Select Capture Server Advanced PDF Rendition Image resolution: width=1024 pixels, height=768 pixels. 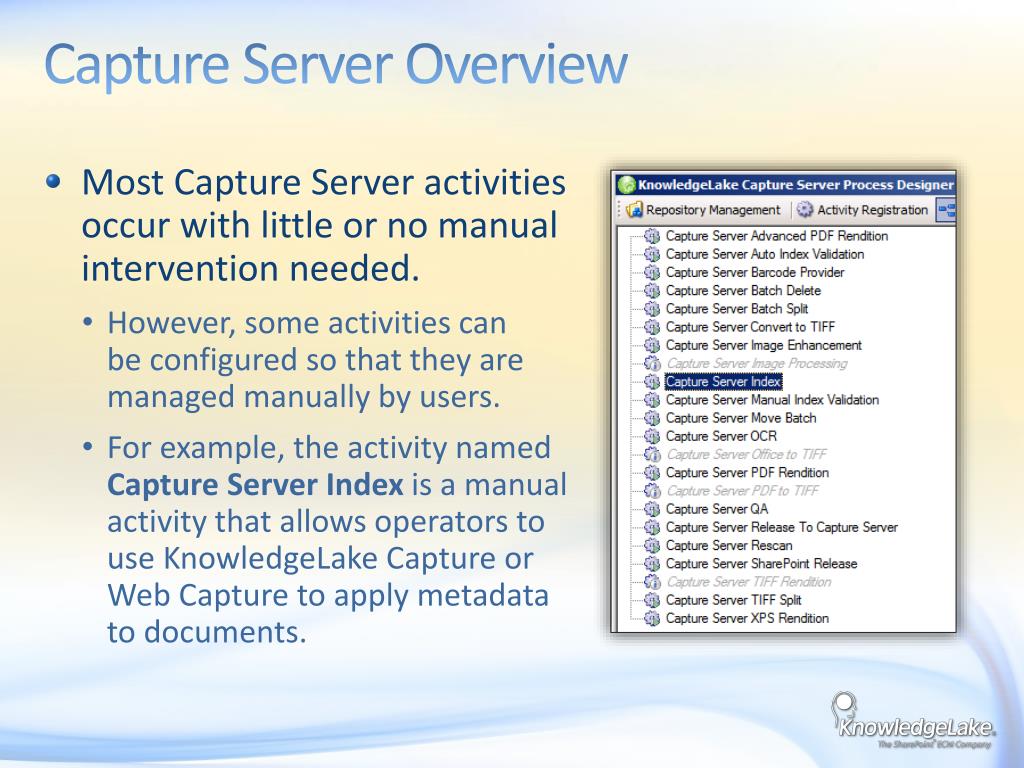tap(776, 236)
